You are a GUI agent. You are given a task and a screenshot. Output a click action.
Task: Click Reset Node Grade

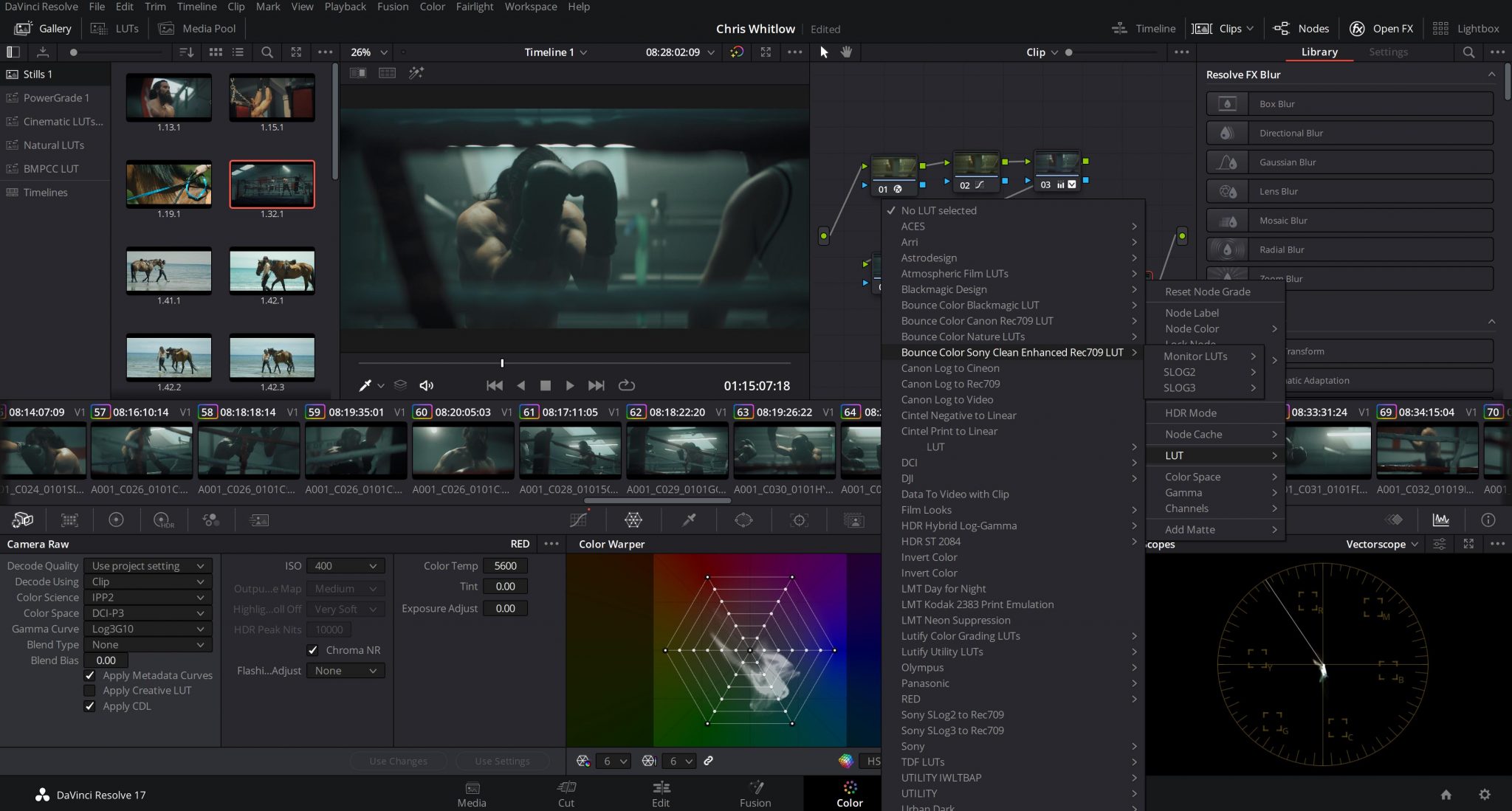(1206, 291)
